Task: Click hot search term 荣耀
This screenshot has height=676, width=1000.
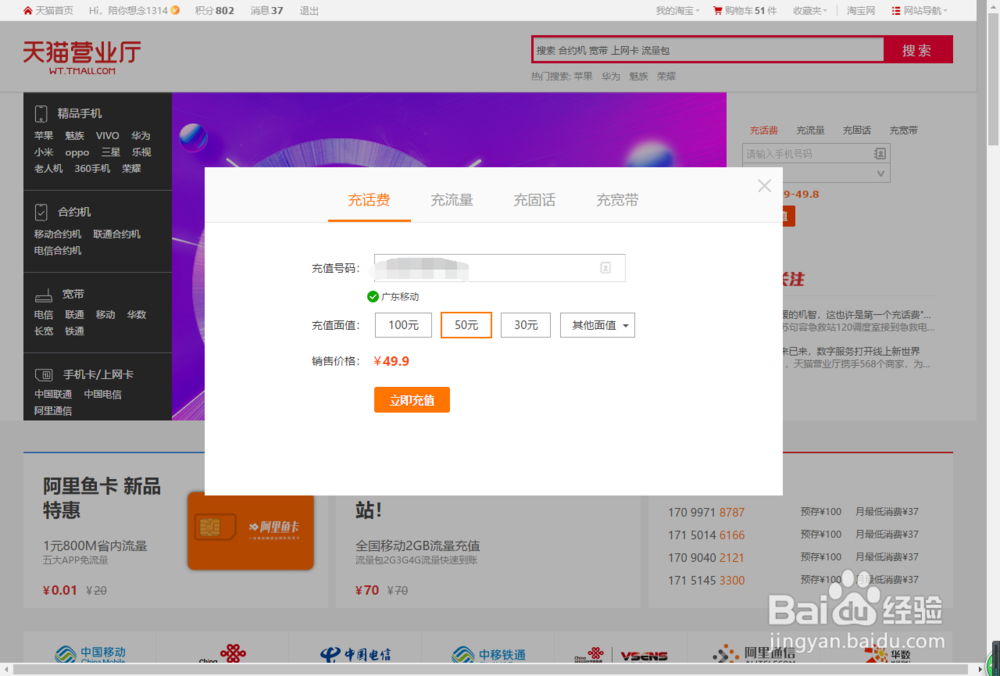Action: 666,76
